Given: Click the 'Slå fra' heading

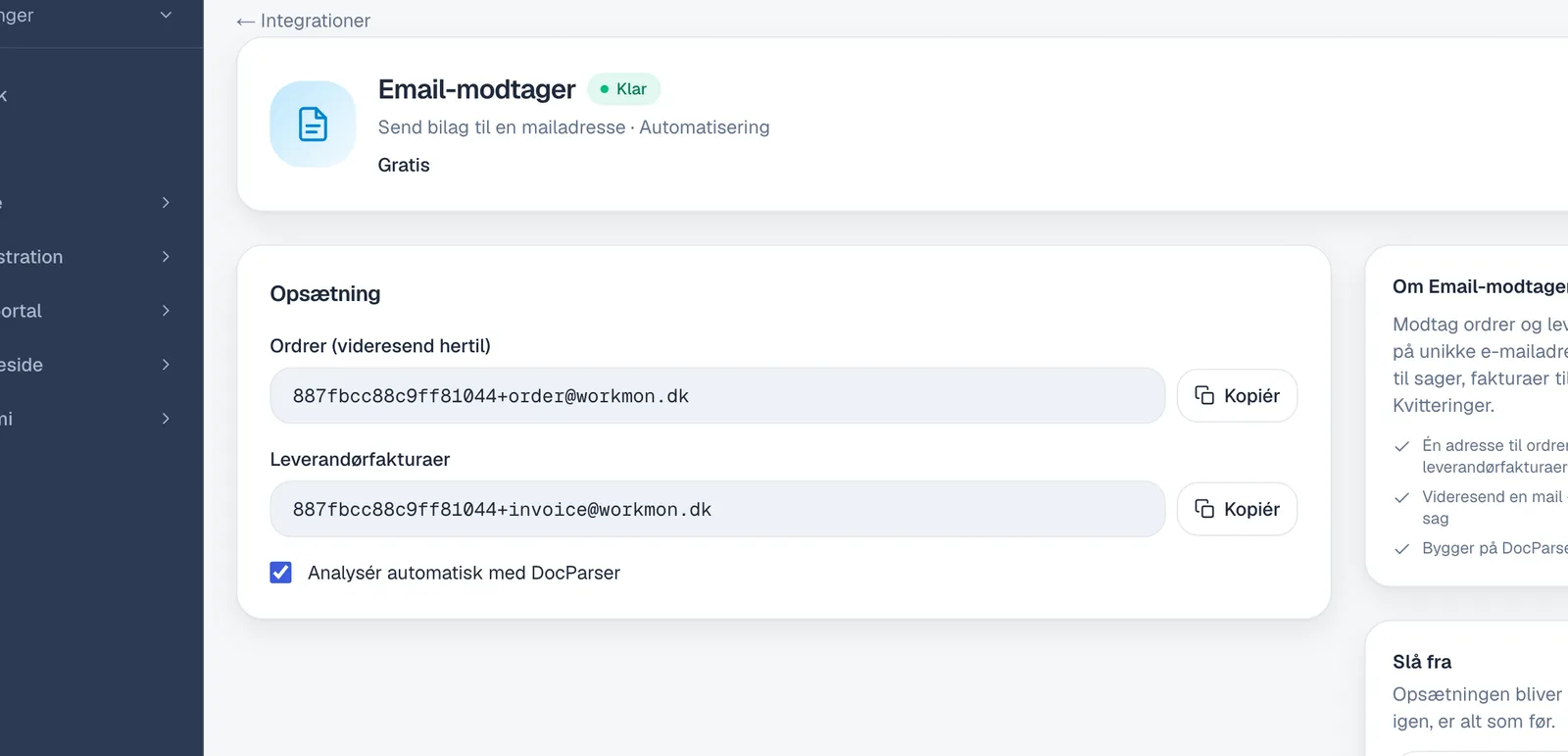Looking at the screenshot, I should pos(1422,662).
